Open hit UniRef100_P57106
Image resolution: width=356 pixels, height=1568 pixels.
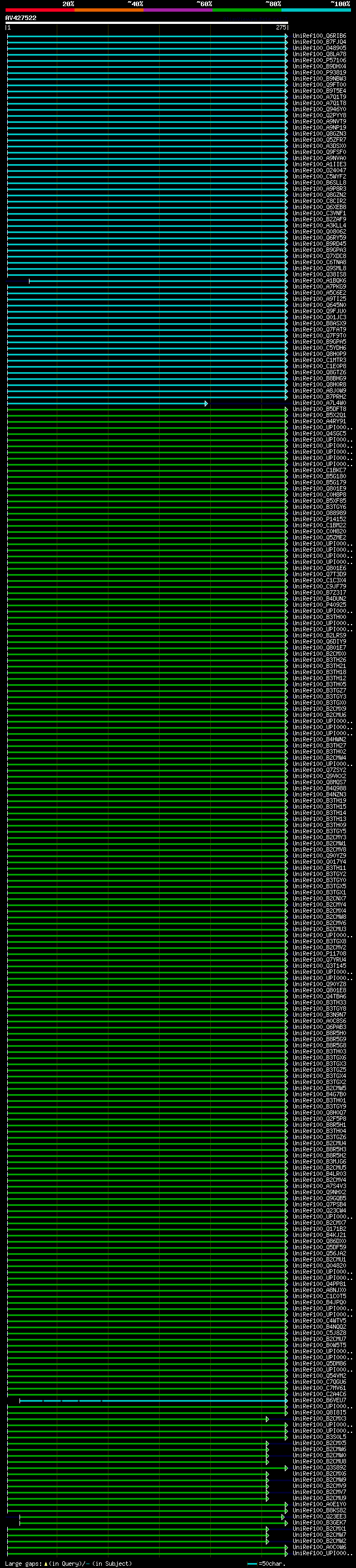tap(319, 60)
